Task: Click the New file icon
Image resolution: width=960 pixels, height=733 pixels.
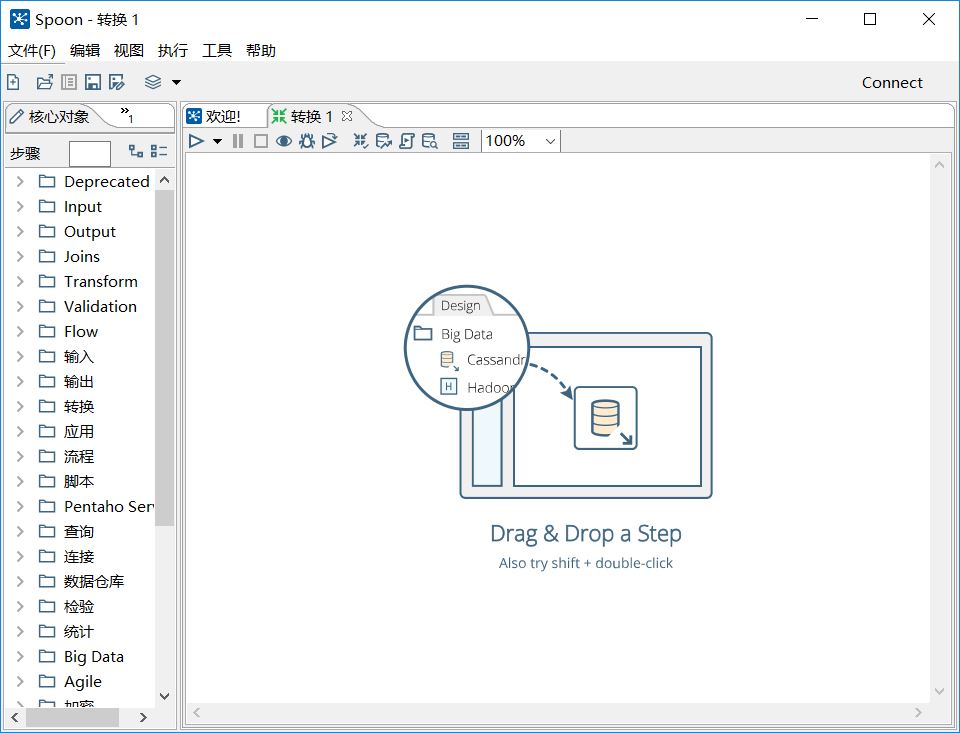Action: click(13, 82)
